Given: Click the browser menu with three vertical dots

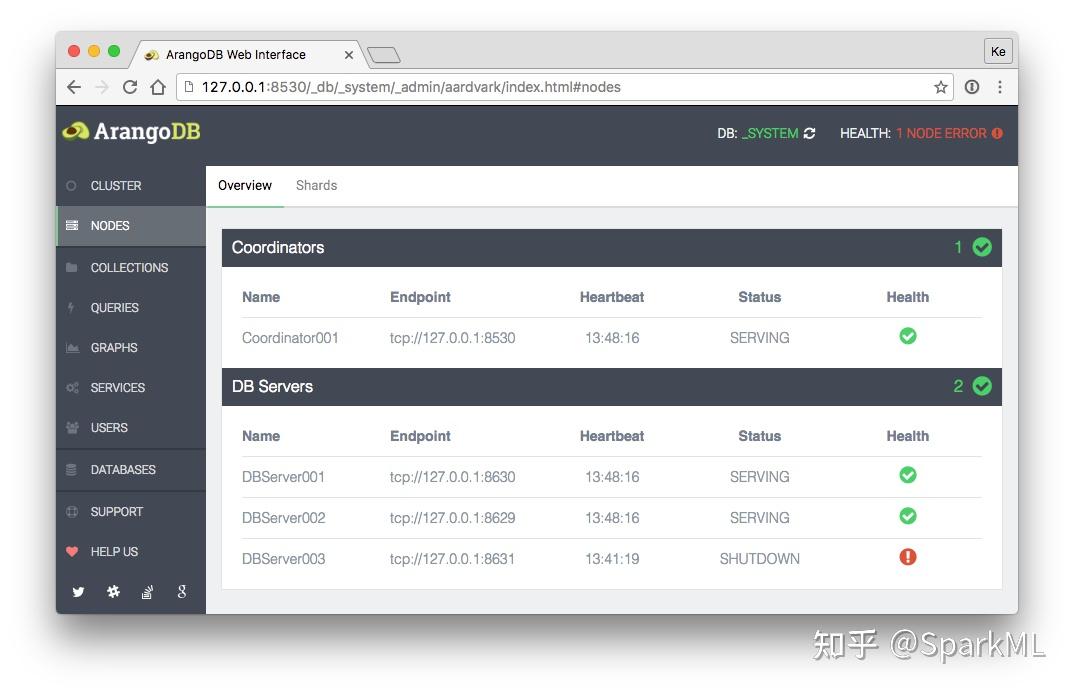Looking at the screenshot, I should pos(1000,87).
